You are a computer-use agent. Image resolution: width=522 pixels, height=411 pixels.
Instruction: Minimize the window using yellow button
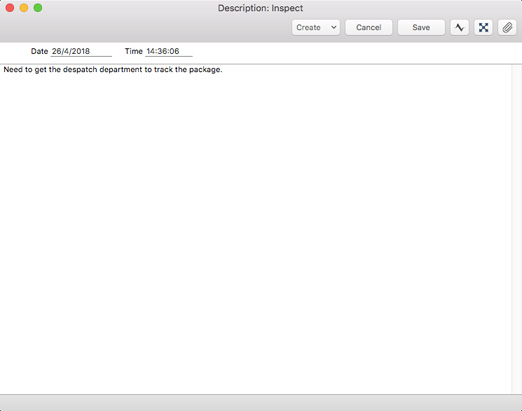(24, 8)
